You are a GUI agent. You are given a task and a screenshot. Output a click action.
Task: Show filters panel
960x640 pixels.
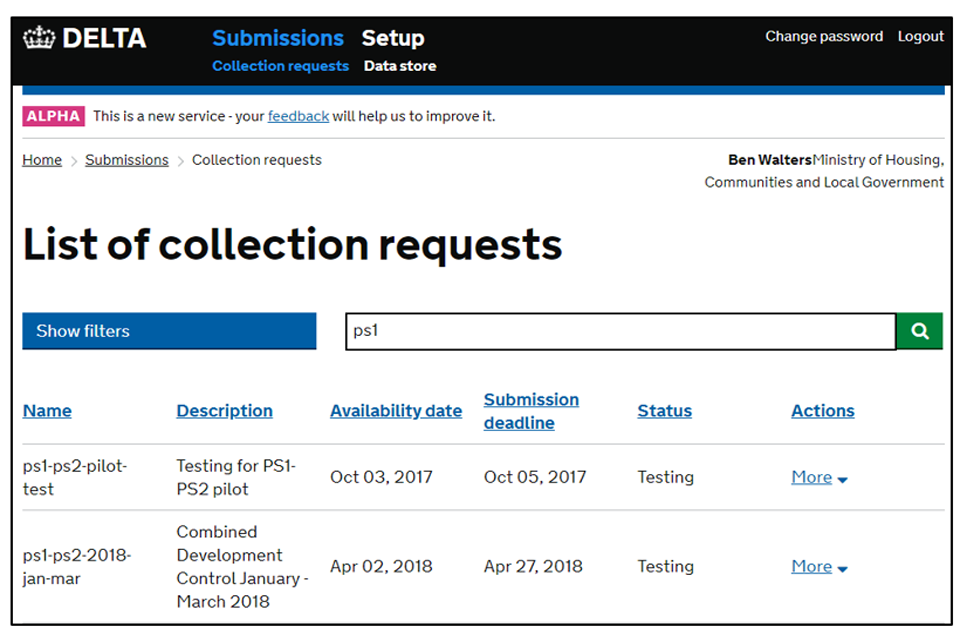click(x=169, y=331)
